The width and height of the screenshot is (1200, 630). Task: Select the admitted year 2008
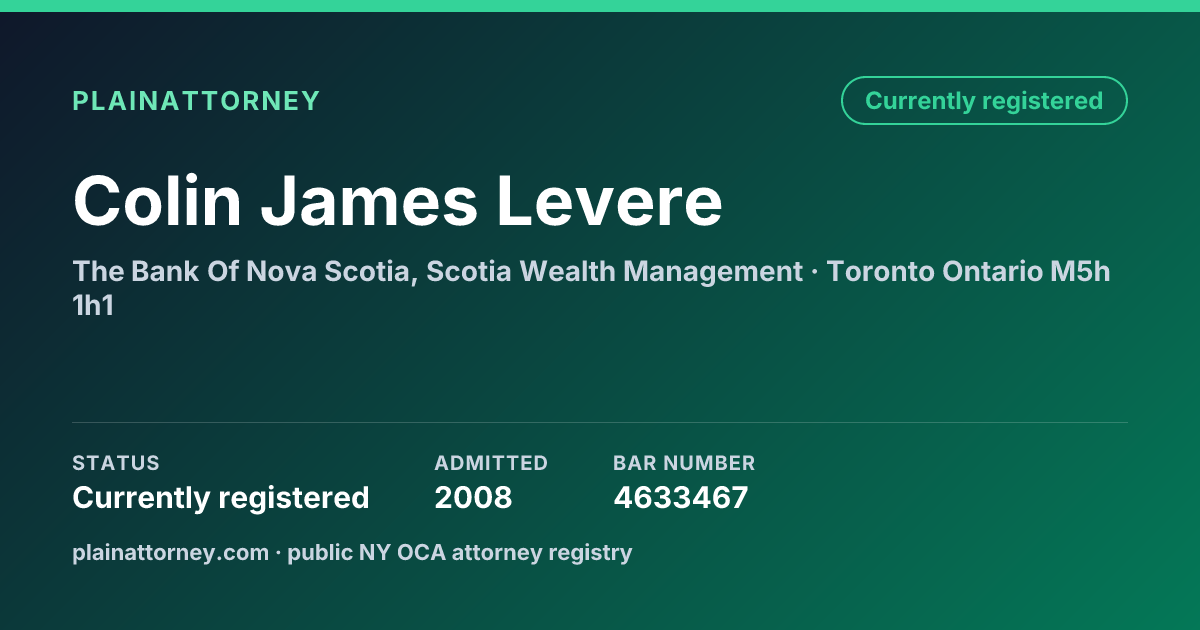pyautogui.click(x=473, y=498)
